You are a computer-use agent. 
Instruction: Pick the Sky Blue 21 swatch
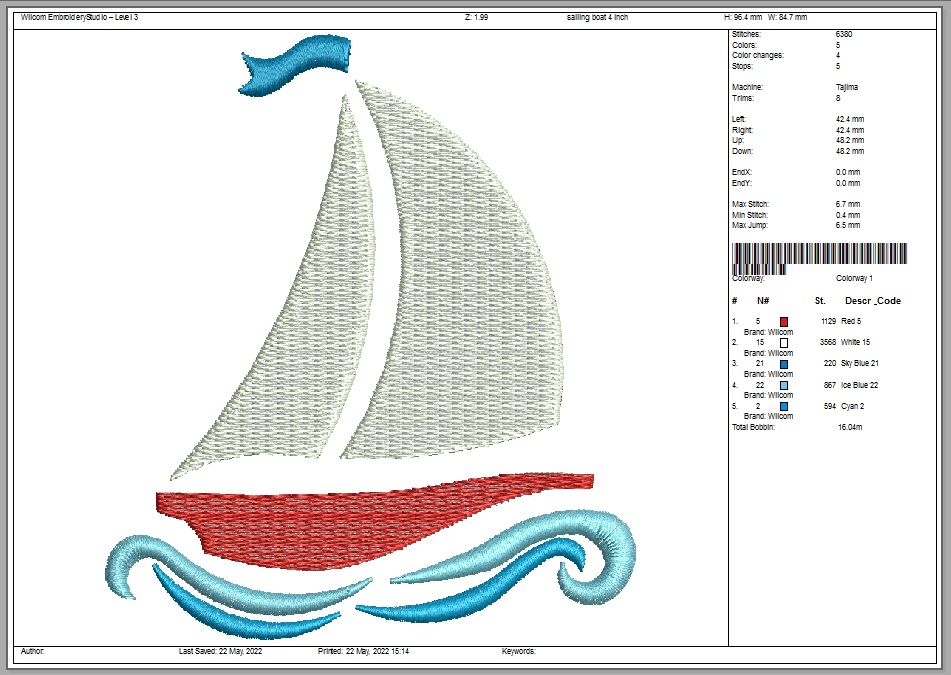tap(784, 364)
